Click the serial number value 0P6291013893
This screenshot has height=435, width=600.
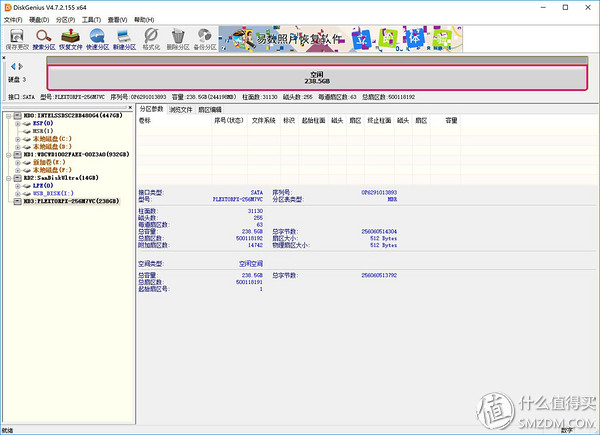pyautogui.click(x=379, y=192)
